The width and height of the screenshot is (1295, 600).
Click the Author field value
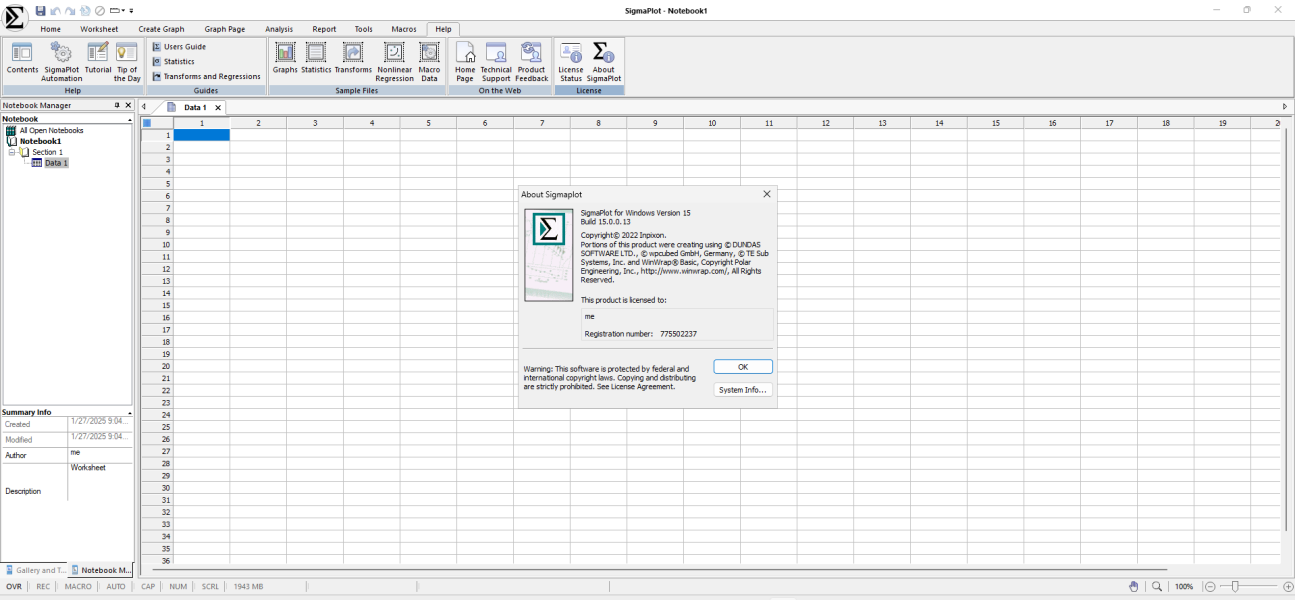coord(100,455)
